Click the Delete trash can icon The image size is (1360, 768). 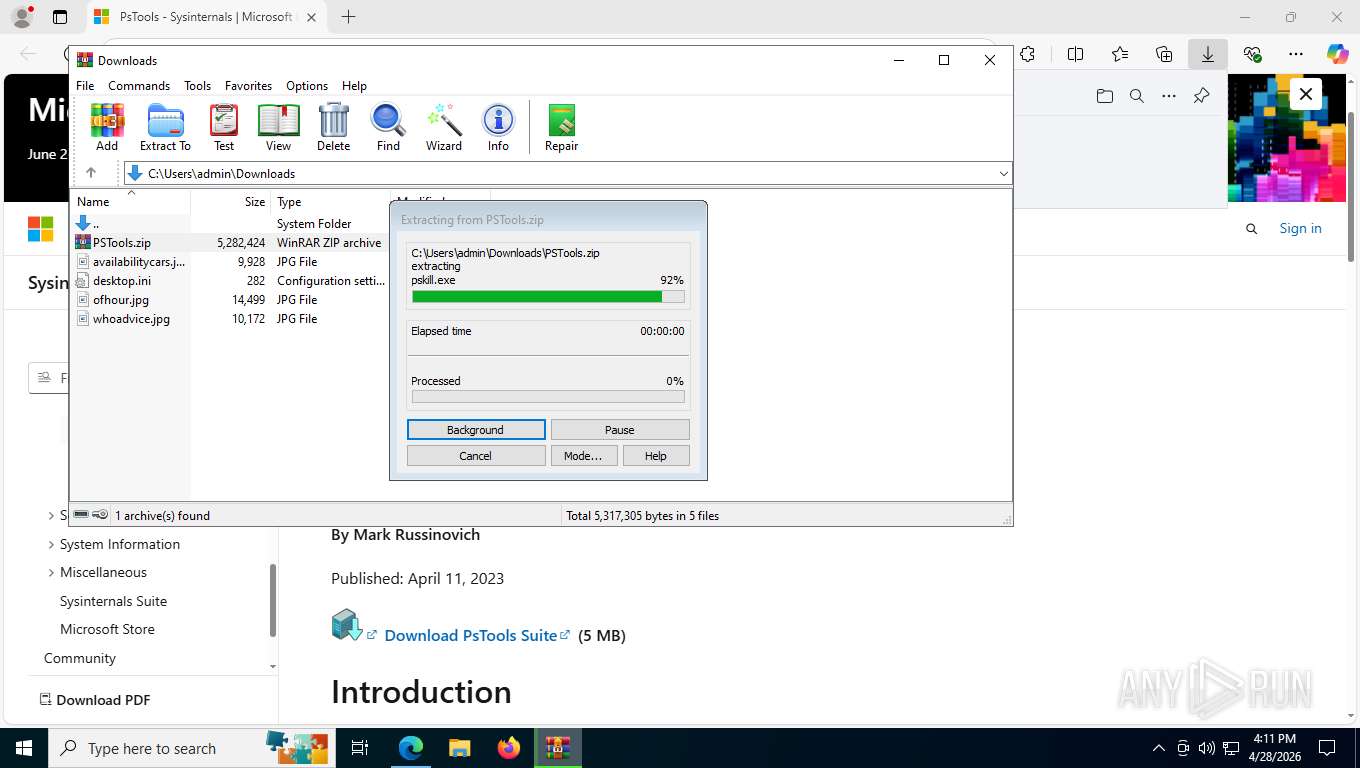333,127
